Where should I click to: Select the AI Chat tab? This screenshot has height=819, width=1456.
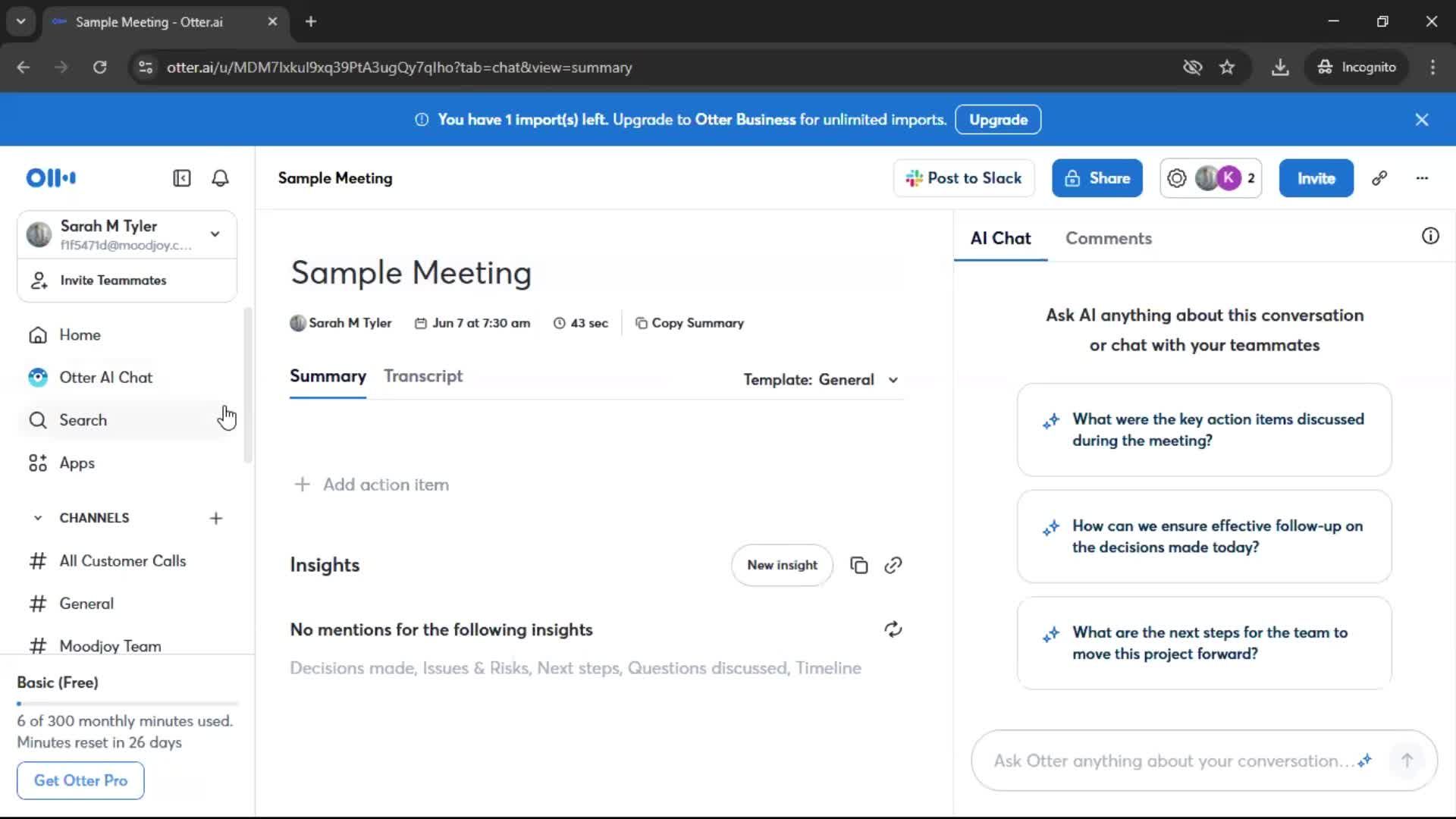click(x=1000, y=238)
